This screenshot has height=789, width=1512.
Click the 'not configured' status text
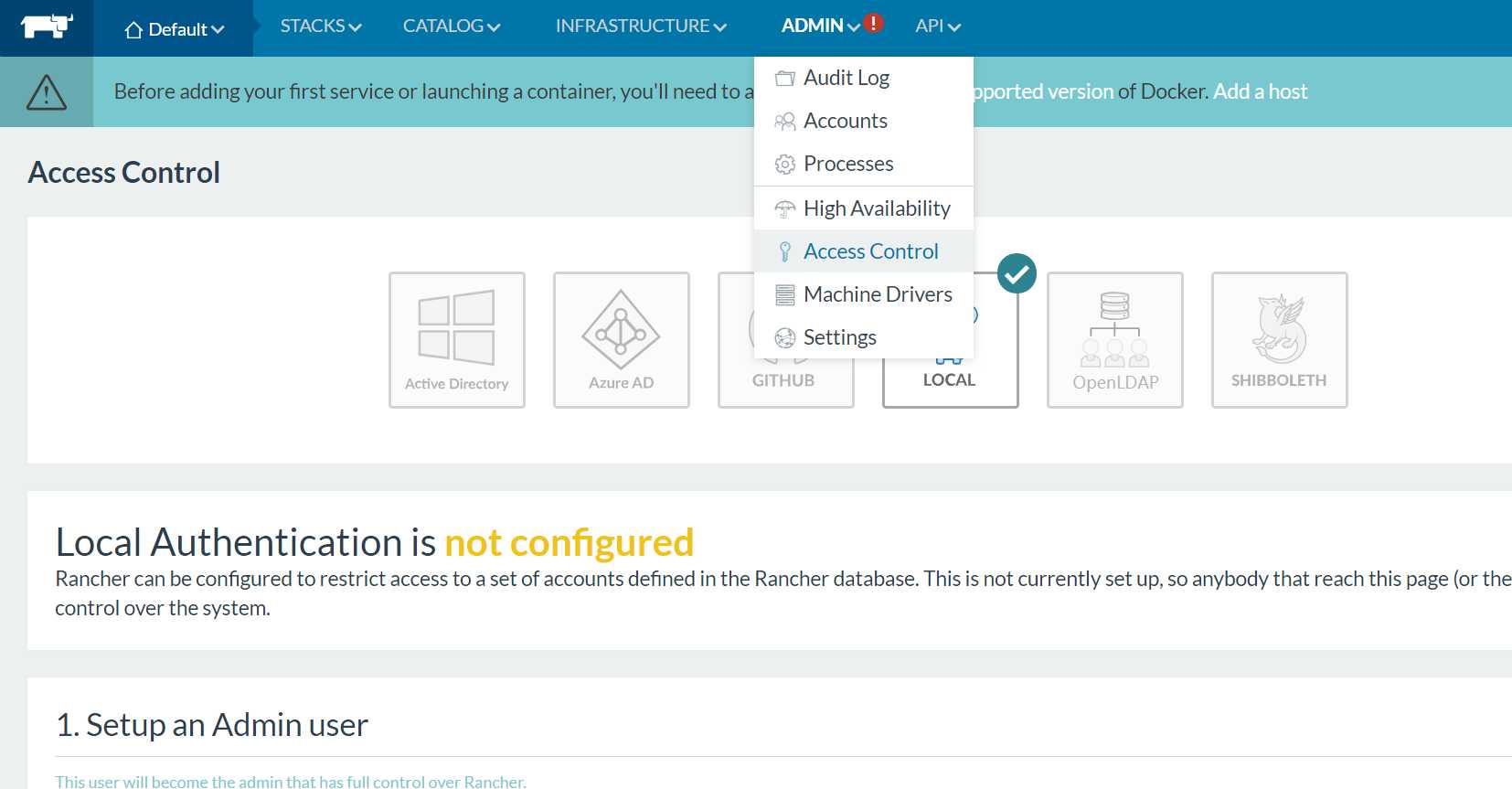click(569, 543)
